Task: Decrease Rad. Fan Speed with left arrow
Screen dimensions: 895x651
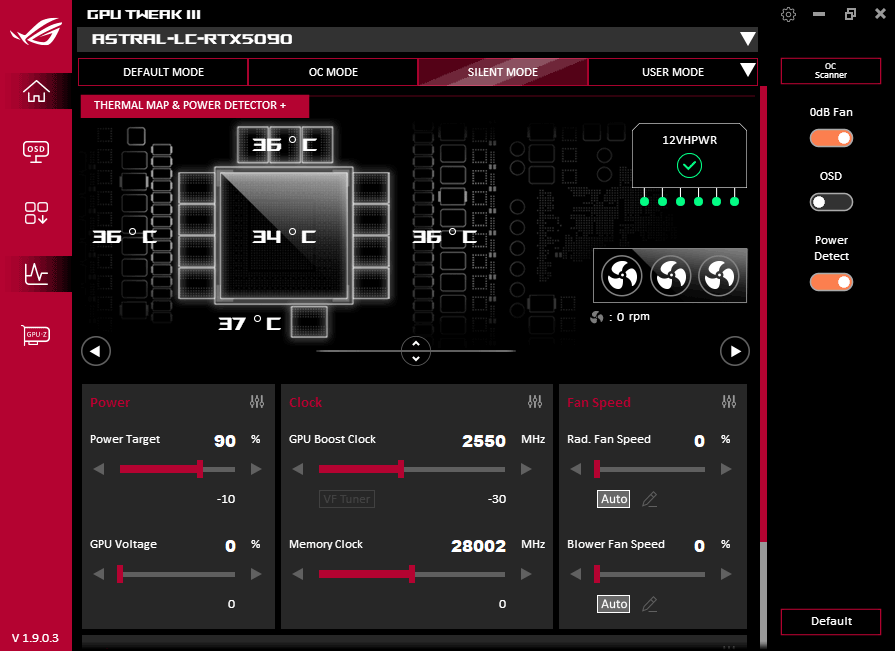Action: (575, 469)
